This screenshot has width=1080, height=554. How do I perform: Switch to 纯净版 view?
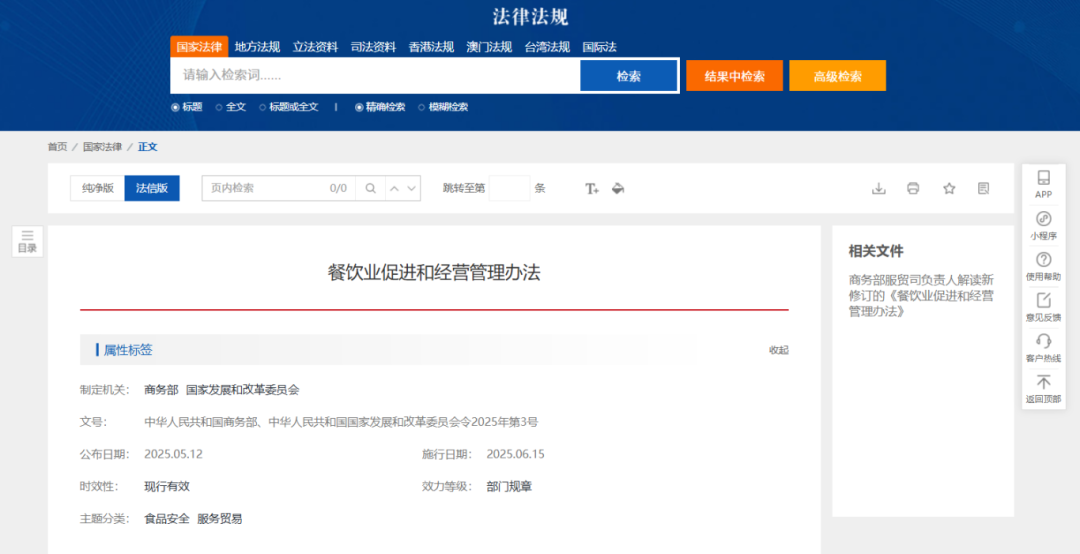tap(98, 188)
